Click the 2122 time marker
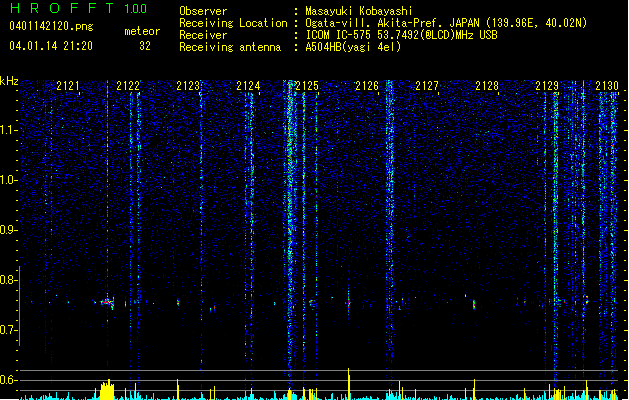The height and width of the screenshot is (400, 629). click(128, 86)
